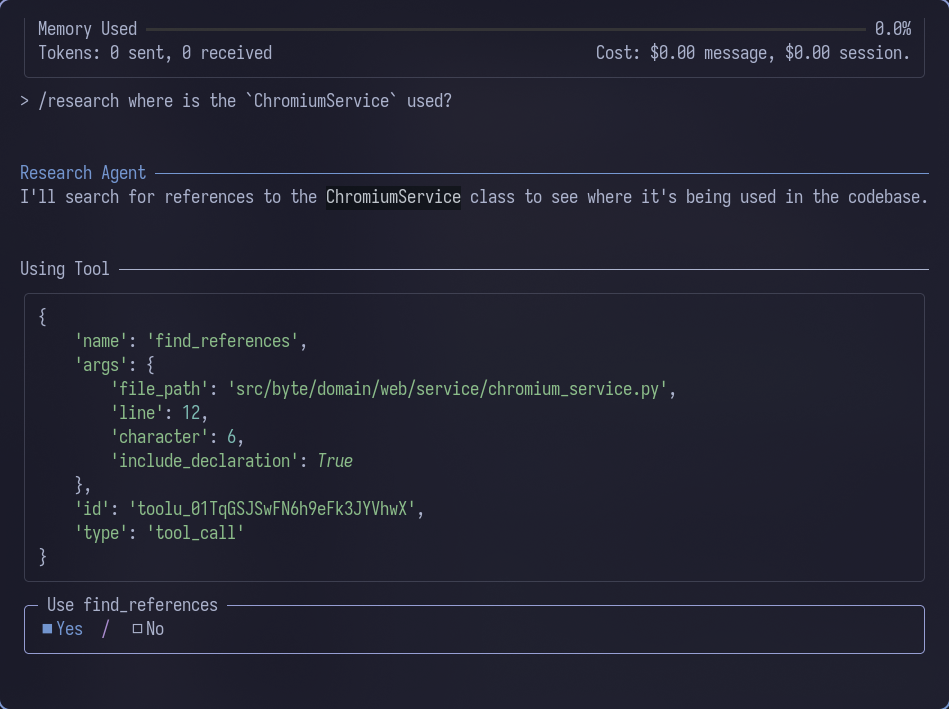Viewport: 949px width, 709px height.
Task: Click the include_declaration True value
Action: click(x=334, y=460)
